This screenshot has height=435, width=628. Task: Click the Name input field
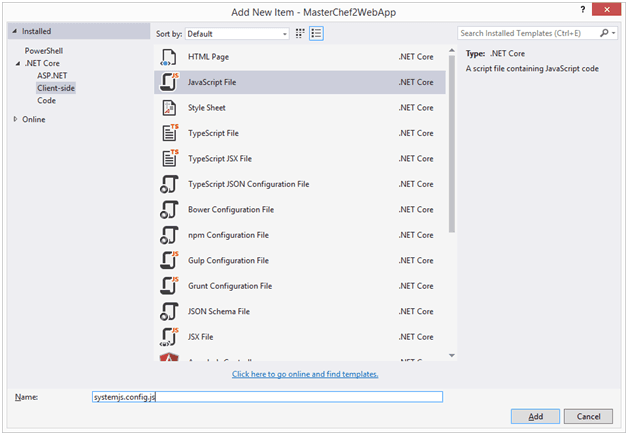coord(268,397)
